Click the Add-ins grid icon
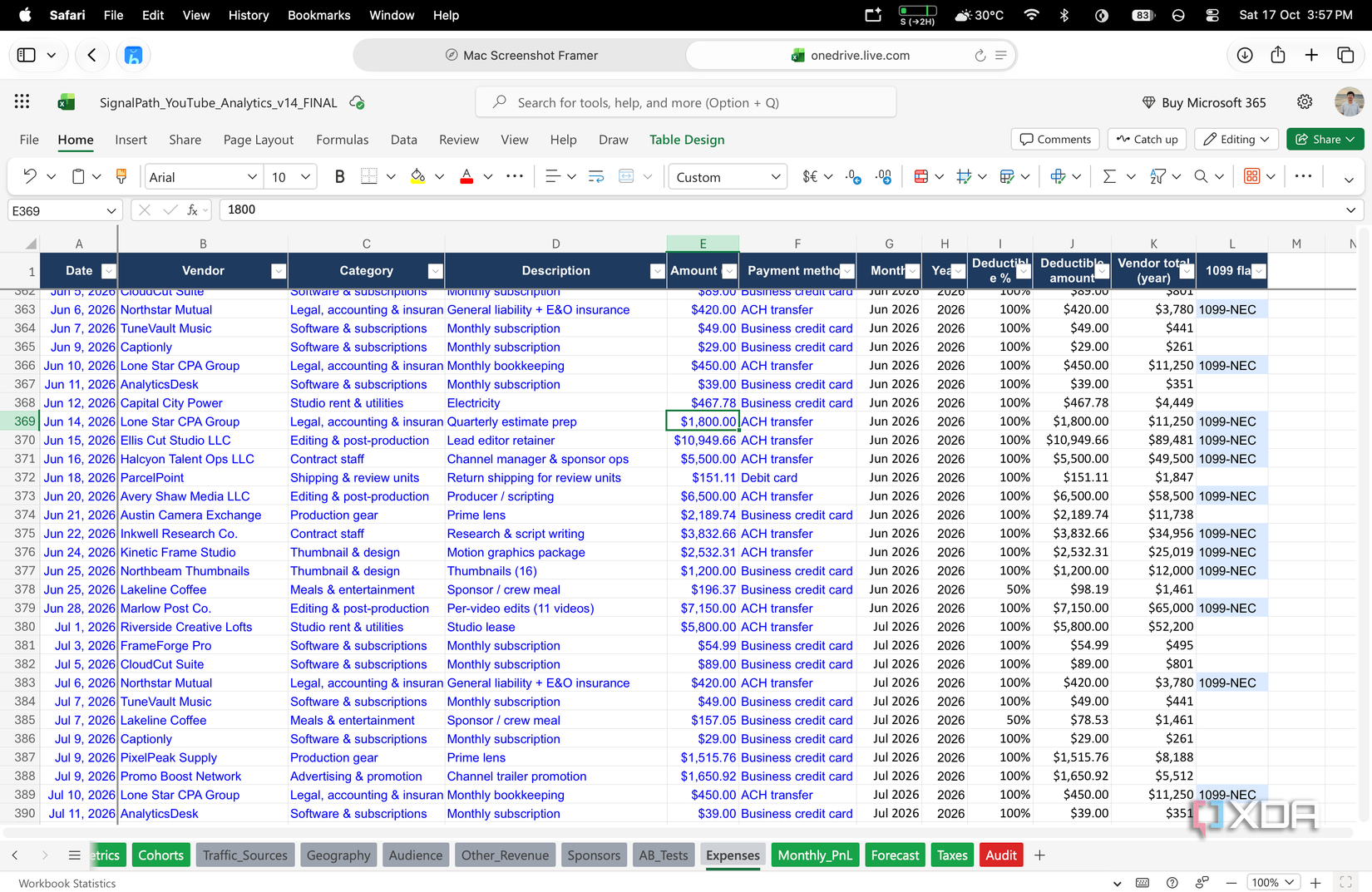The height and width of the screenshot is (892, 1372). (x=1251, y=176)
